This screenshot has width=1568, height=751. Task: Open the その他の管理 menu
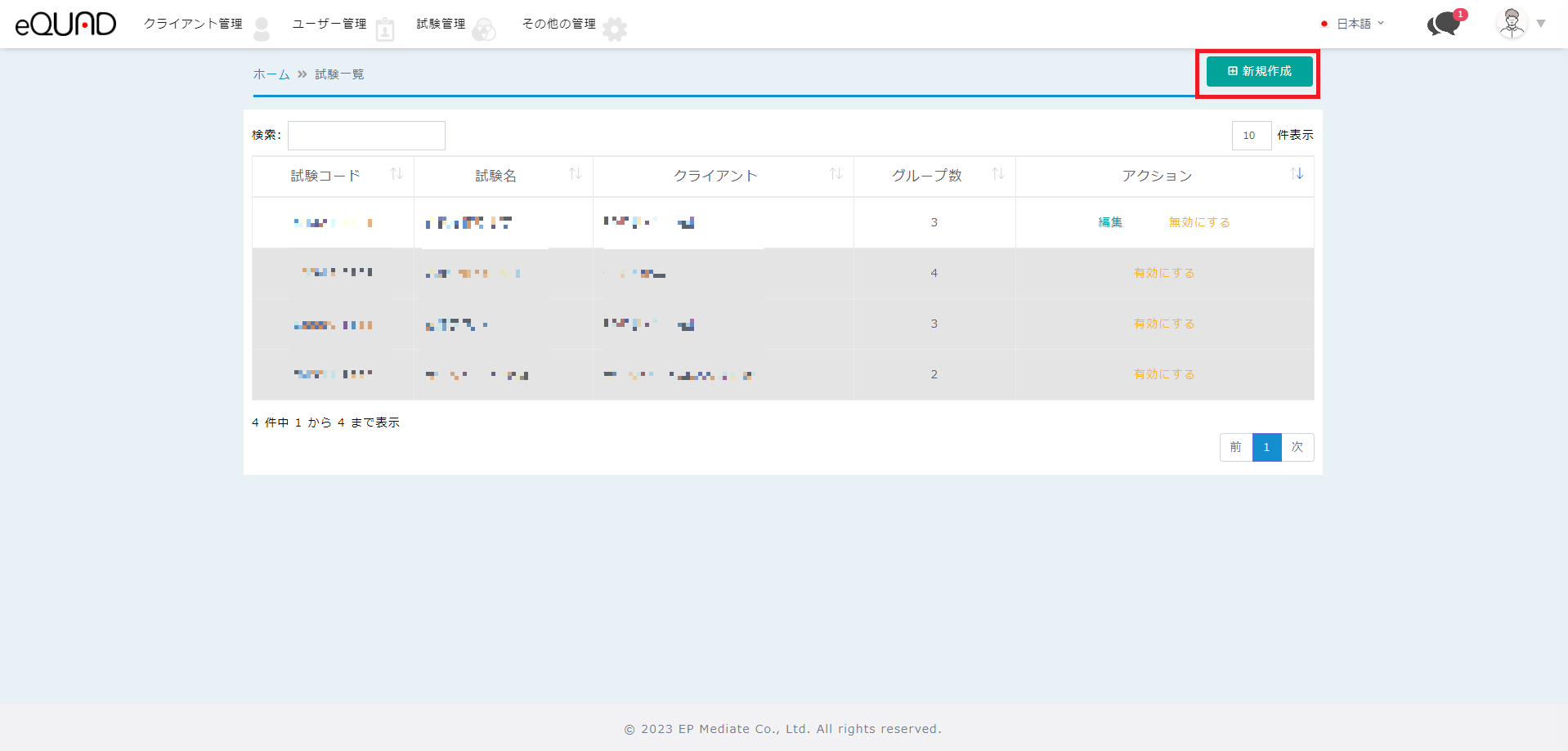(559, 24)
